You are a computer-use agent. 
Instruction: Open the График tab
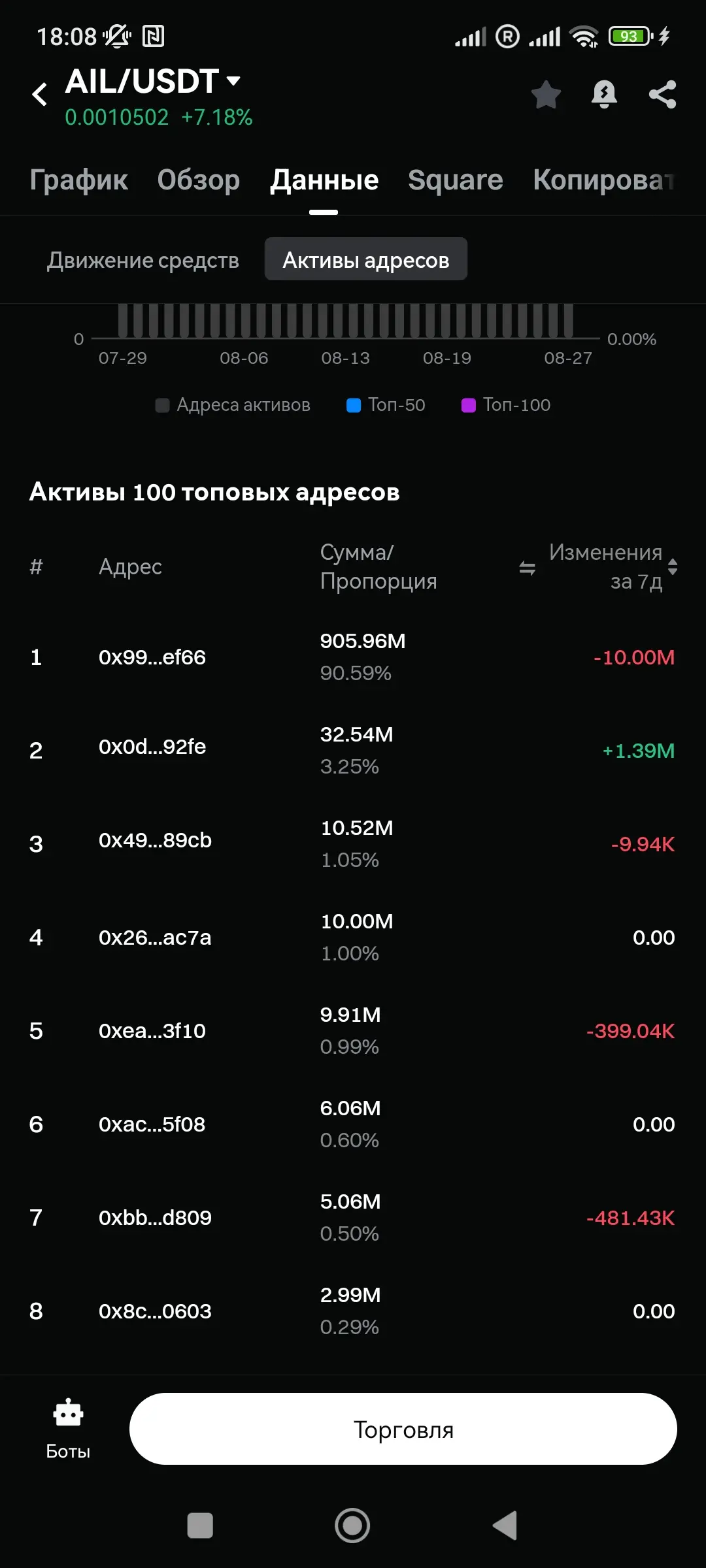coord(78,180)
